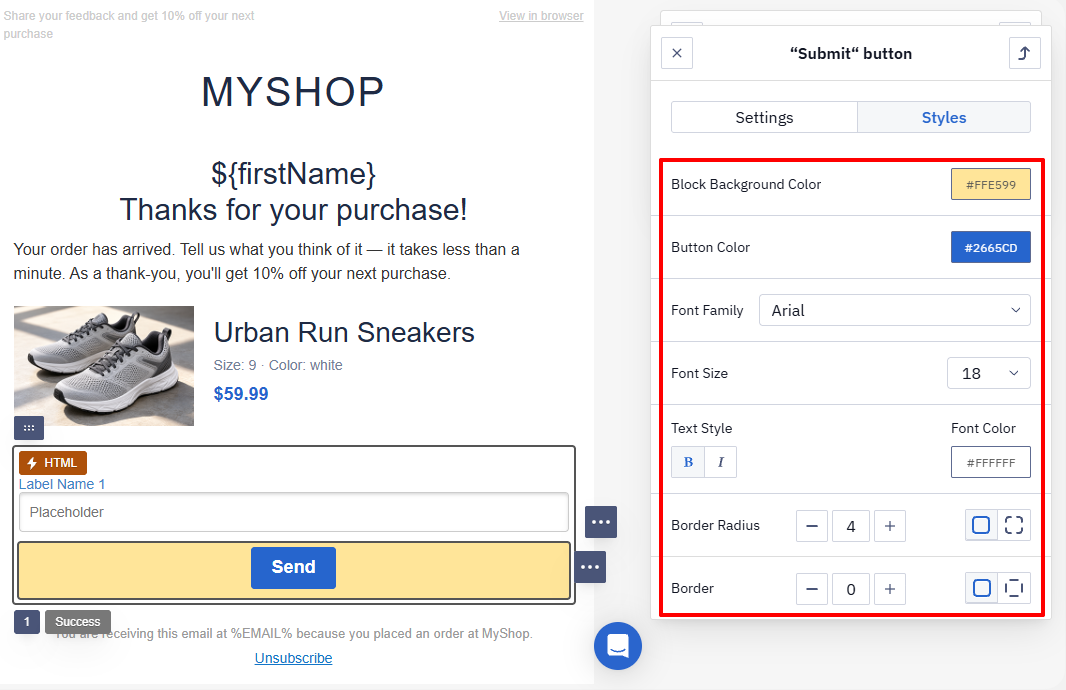This screenshot has width=1066, height=690.
Task: Open the Font Family Arial dropdown
Action: pyautogui.click(x=895, y=310)
